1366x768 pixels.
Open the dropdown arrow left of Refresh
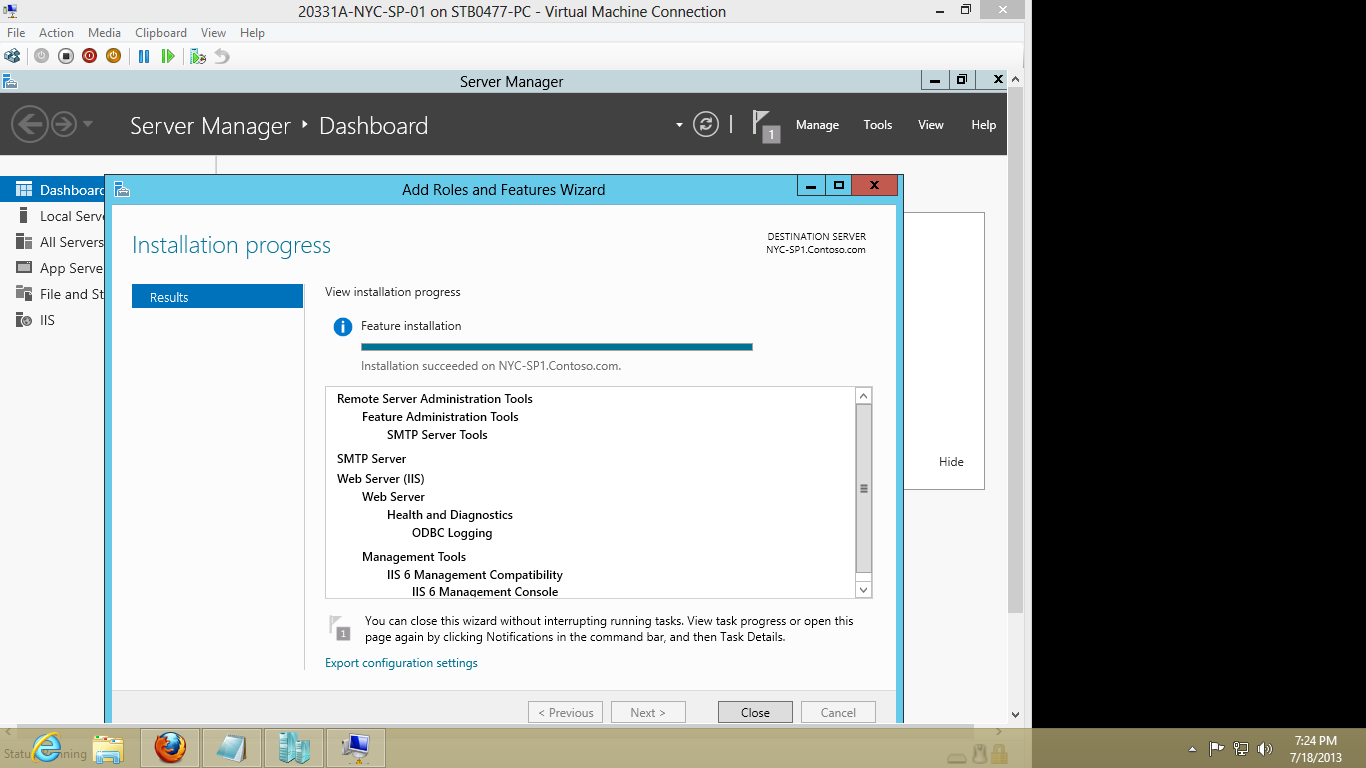pos(679,125)
